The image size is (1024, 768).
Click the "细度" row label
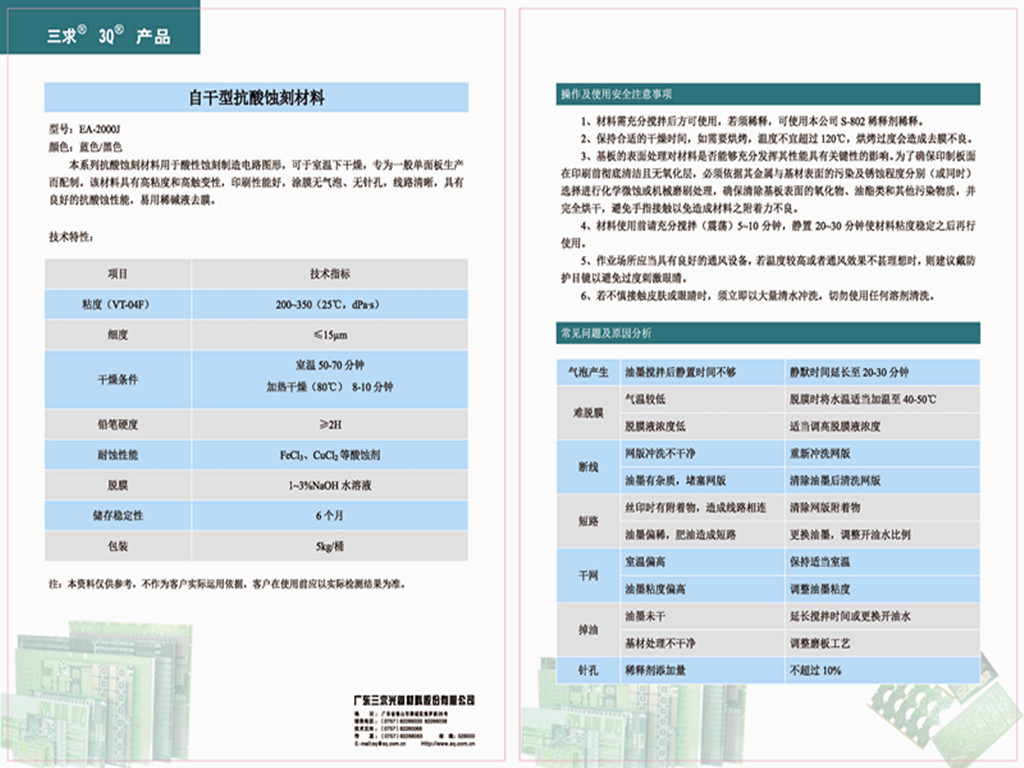point(118,335)
